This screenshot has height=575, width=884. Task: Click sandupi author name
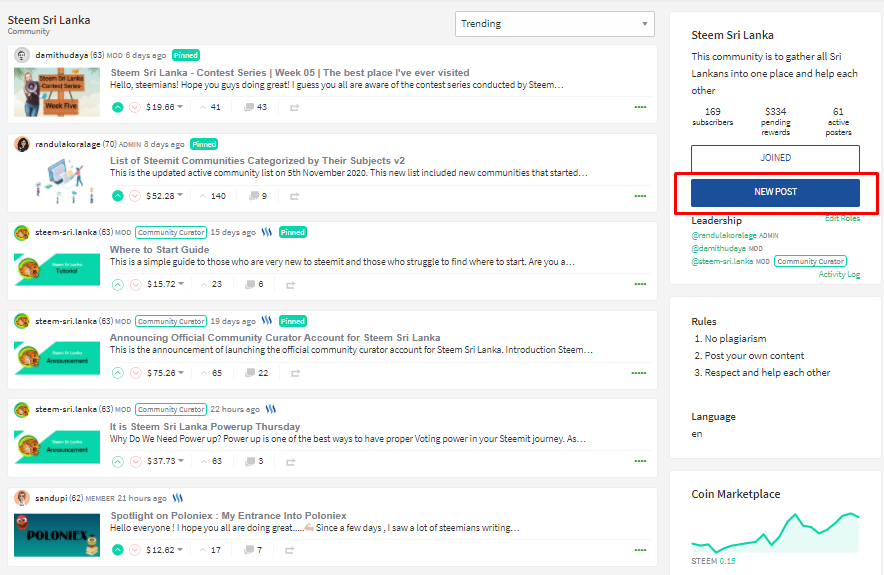click(x=51, y=498)
